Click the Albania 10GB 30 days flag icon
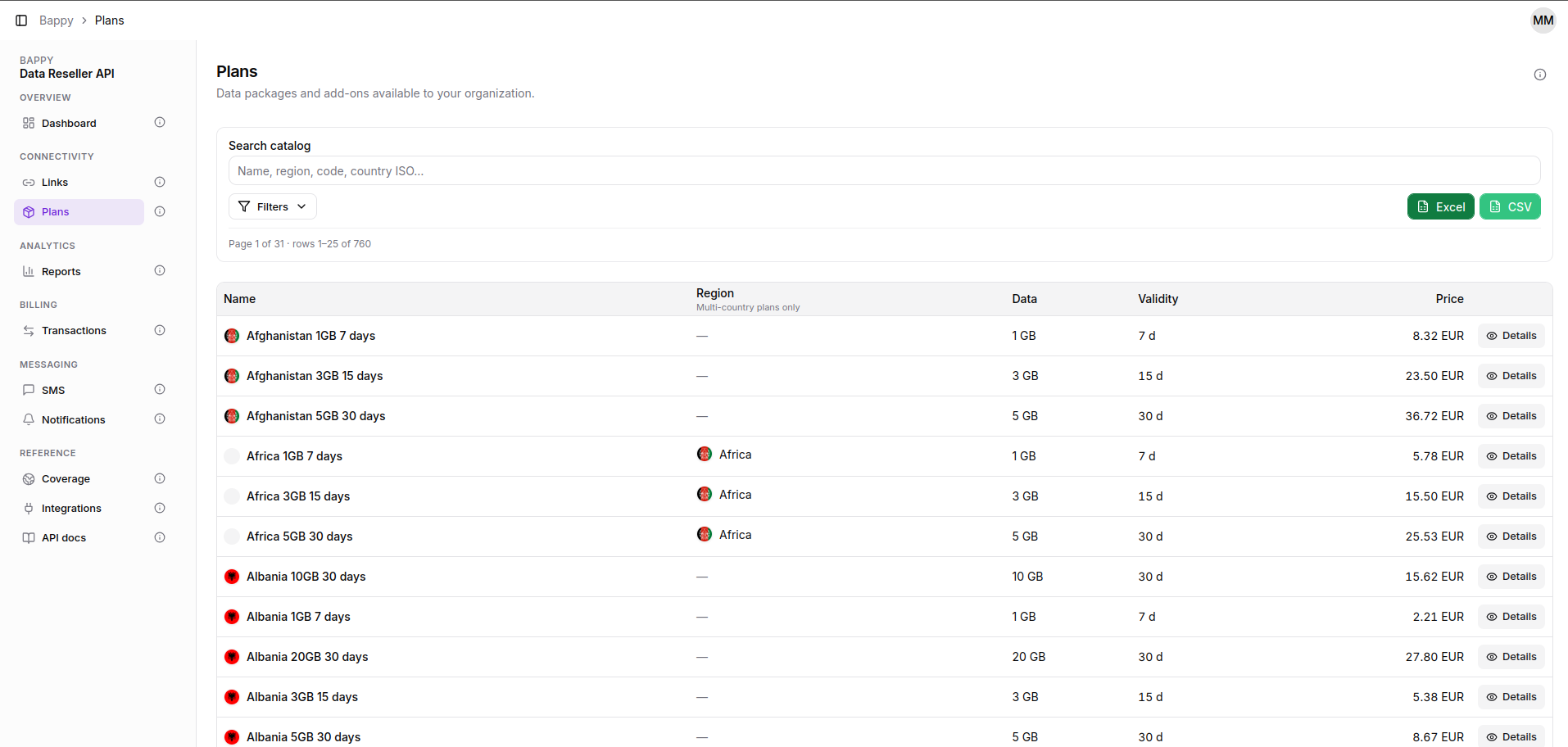1568x747 pixels. [x=232, y=577]
